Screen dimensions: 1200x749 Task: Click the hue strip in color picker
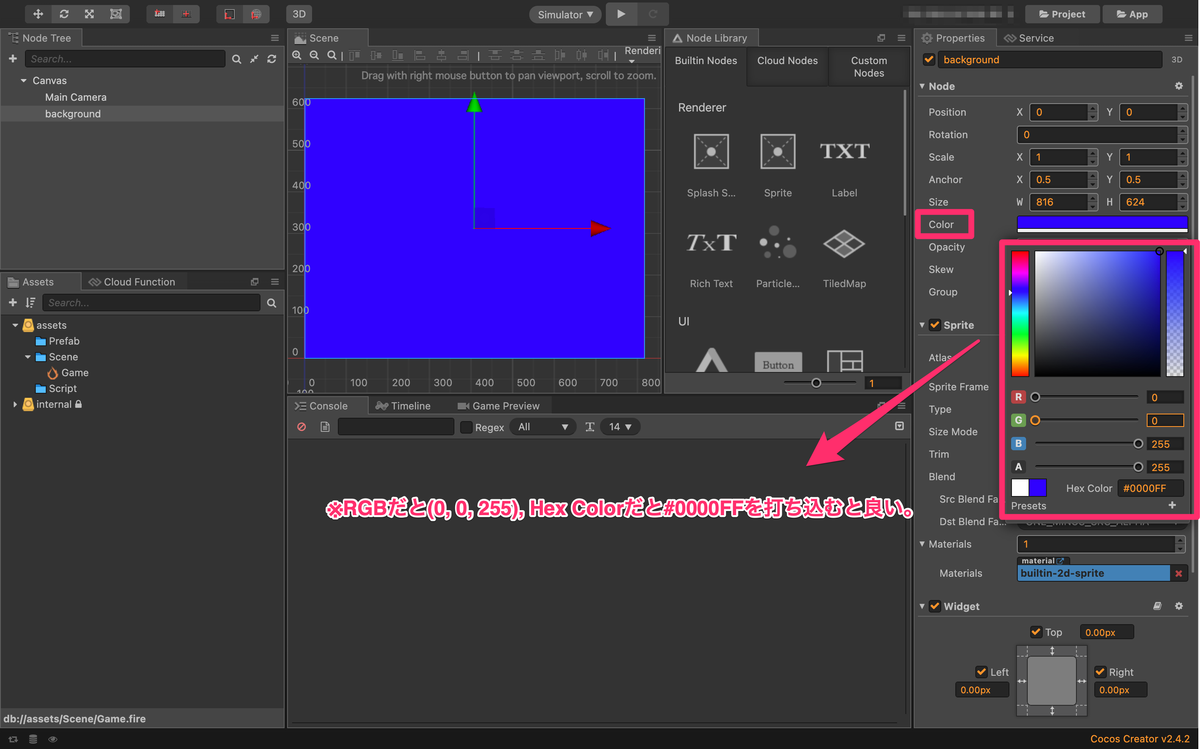[x=1020, y=314]
